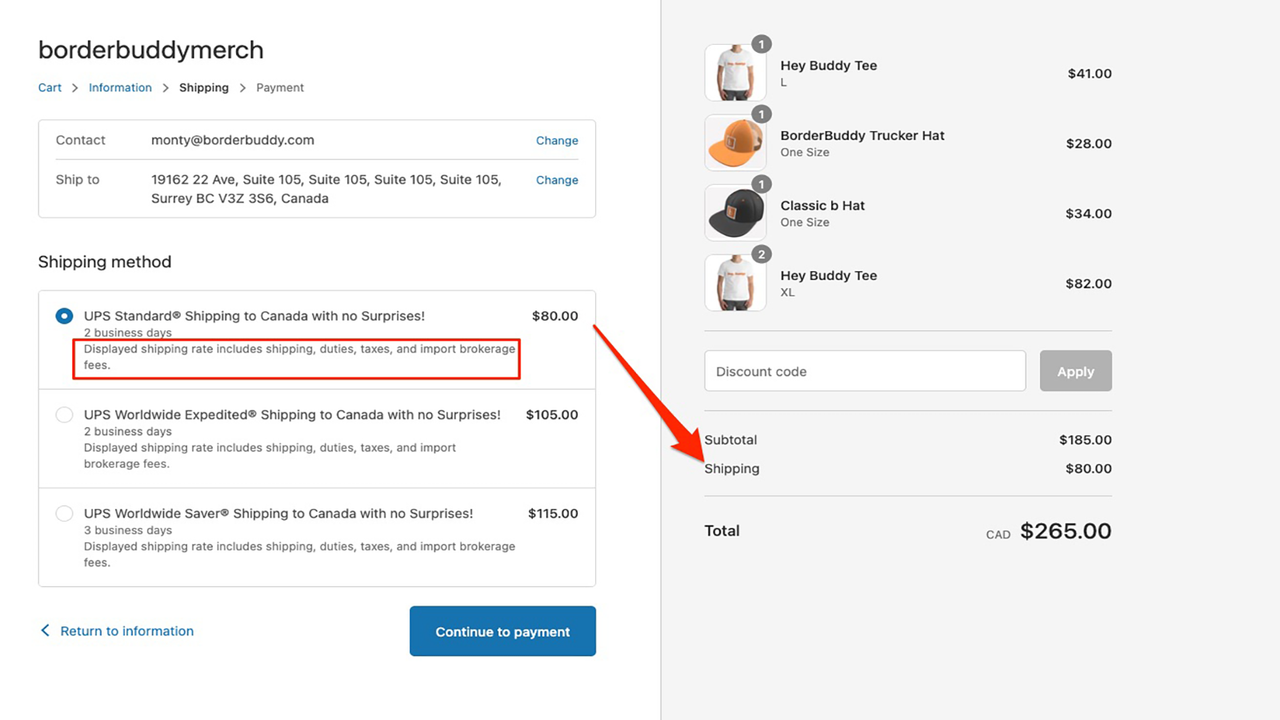The image size is (1280, 720).
Task: Click the Hey Buddy Tee size L thumbnail
Action: tap(735, 73)
